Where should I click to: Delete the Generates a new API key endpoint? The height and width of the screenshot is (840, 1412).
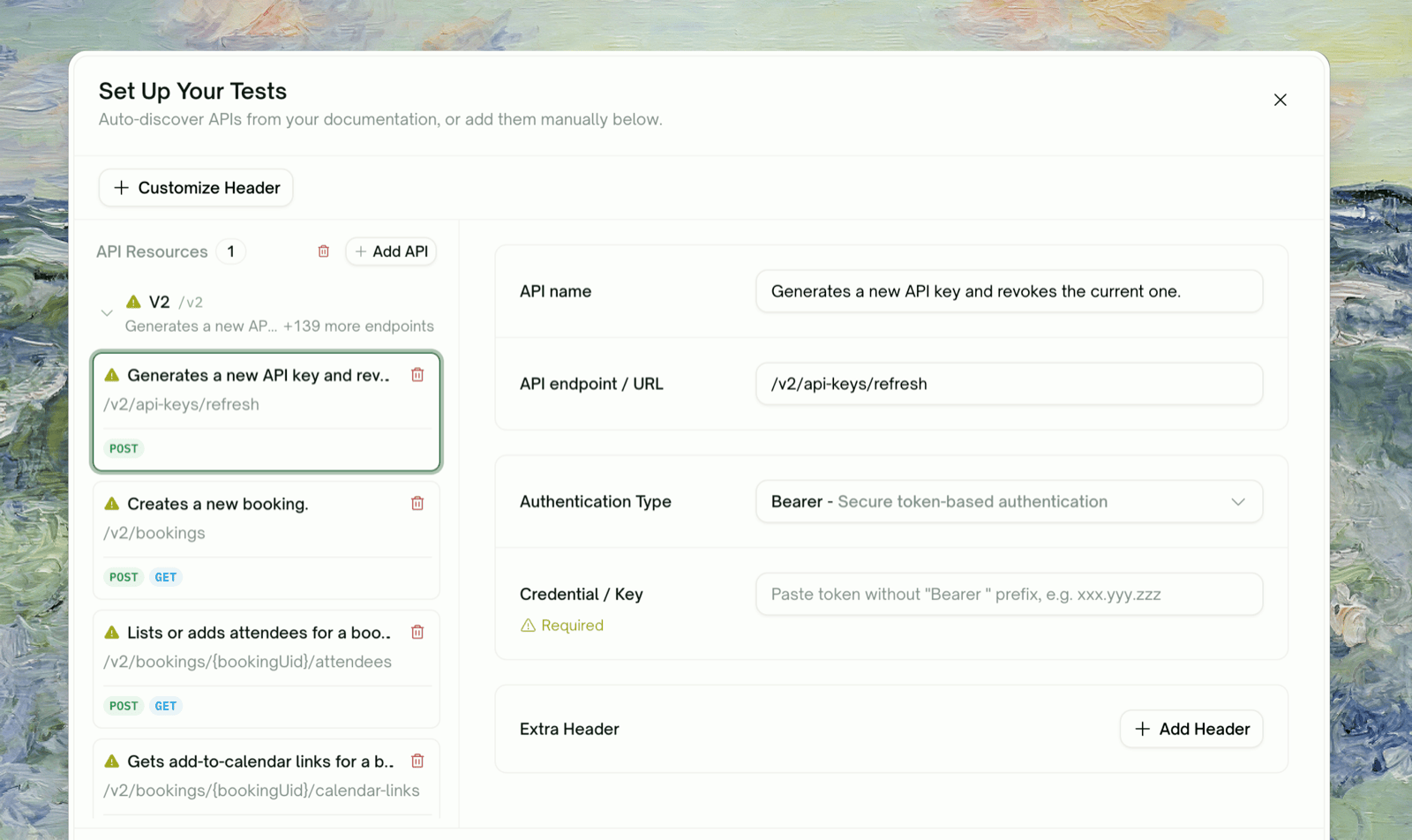pos(417,375)
